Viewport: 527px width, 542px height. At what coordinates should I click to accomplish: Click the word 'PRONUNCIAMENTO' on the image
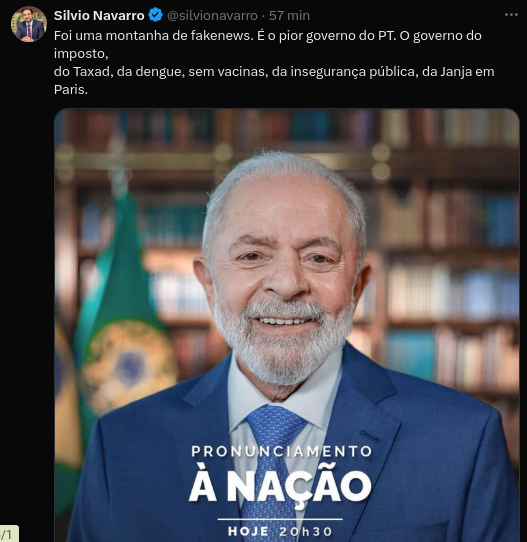[x=281, y=451]
